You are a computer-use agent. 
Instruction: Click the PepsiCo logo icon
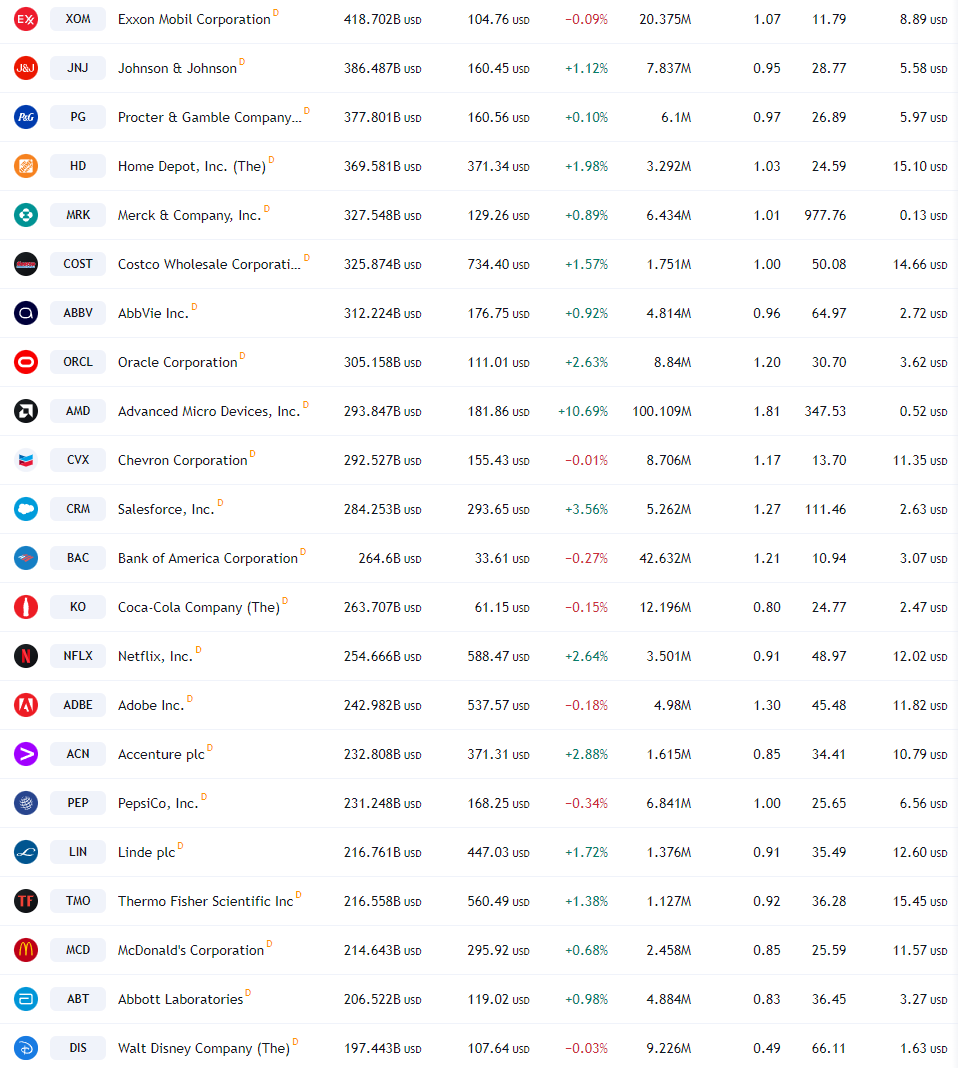coord(26,804)
